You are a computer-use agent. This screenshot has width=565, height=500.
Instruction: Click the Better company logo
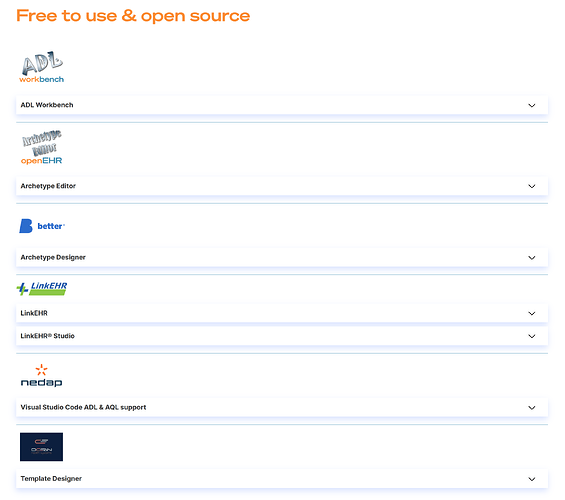(42, 226)
